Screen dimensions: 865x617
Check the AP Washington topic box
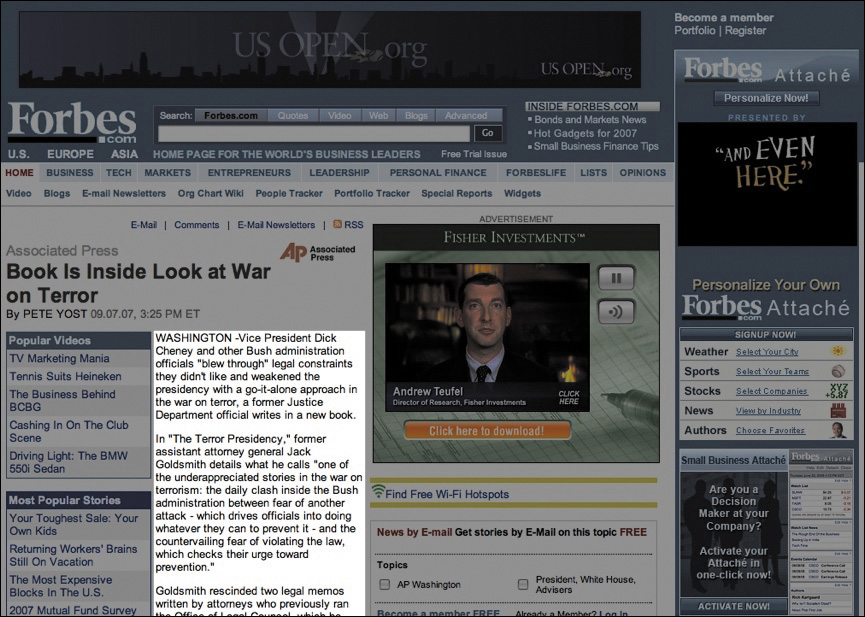pyautogui.click(x=385, y=584)
